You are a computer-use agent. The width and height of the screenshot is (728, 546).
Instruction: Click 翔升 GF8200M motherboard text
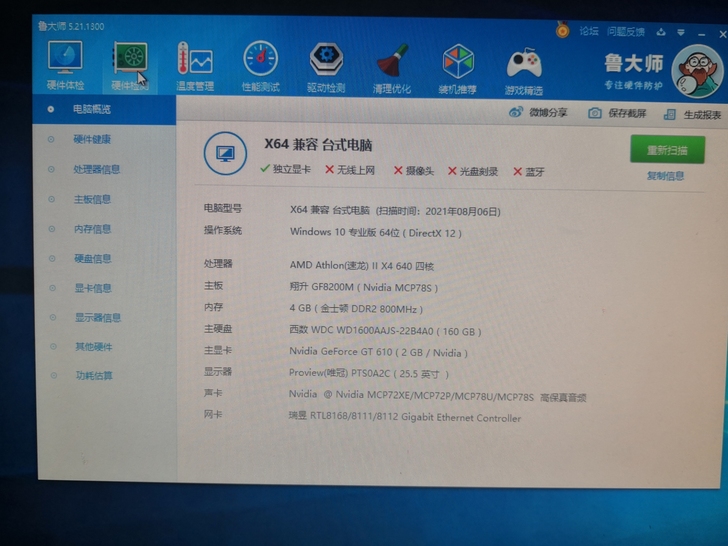[364, 287]
